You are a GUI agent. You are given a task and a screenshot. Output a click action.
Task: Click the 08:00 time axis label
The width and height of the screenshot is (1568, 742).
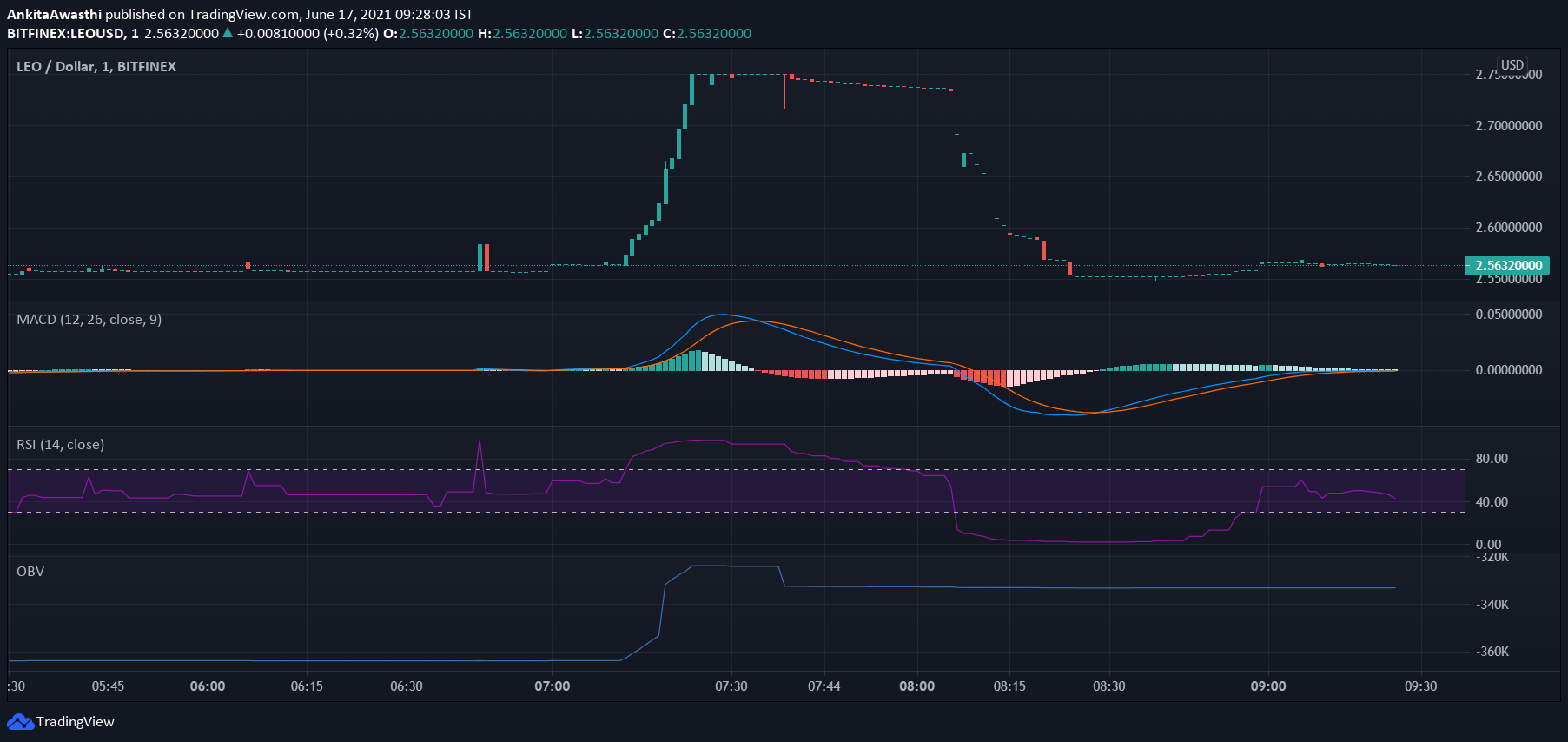916,686
